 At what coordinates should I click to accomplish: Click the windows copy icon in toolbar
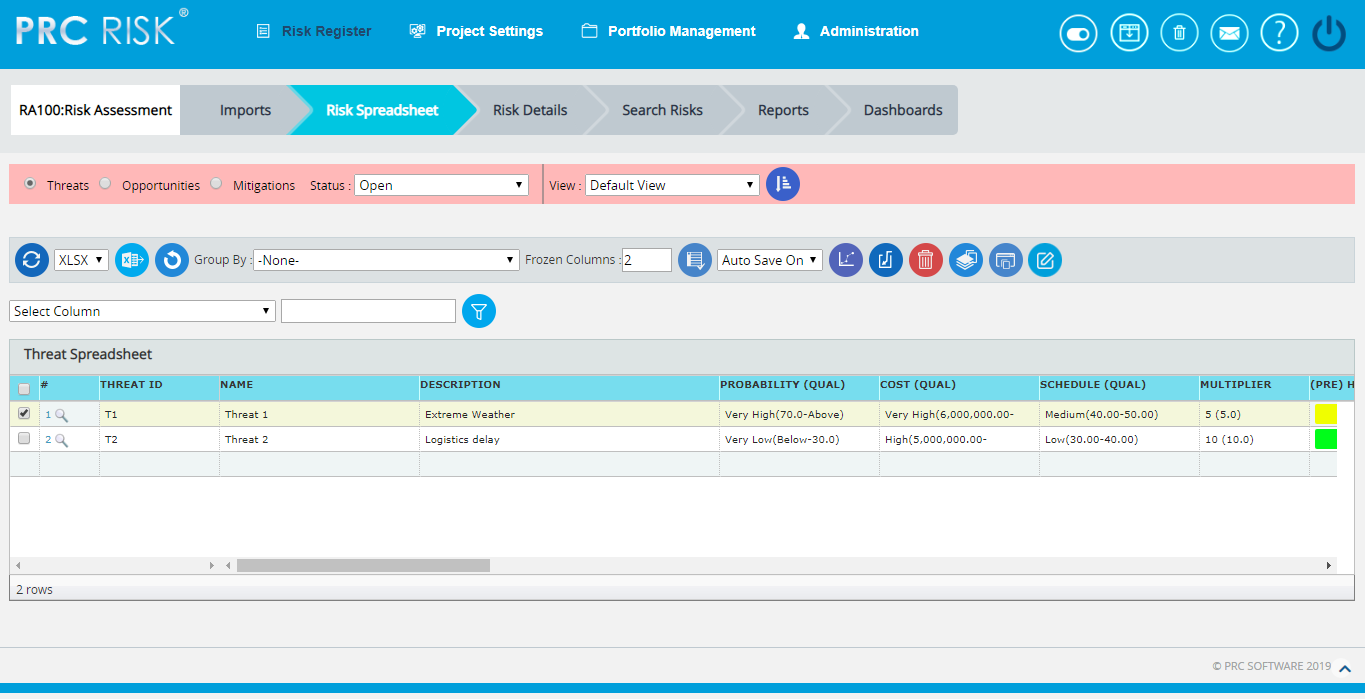pyautogui.click(x=1006, y=260)
